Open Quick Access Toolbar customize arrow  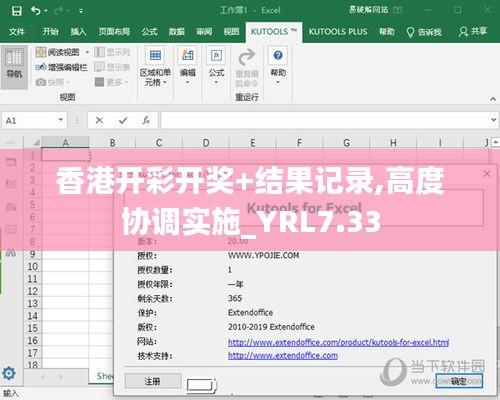pos(81,11)
